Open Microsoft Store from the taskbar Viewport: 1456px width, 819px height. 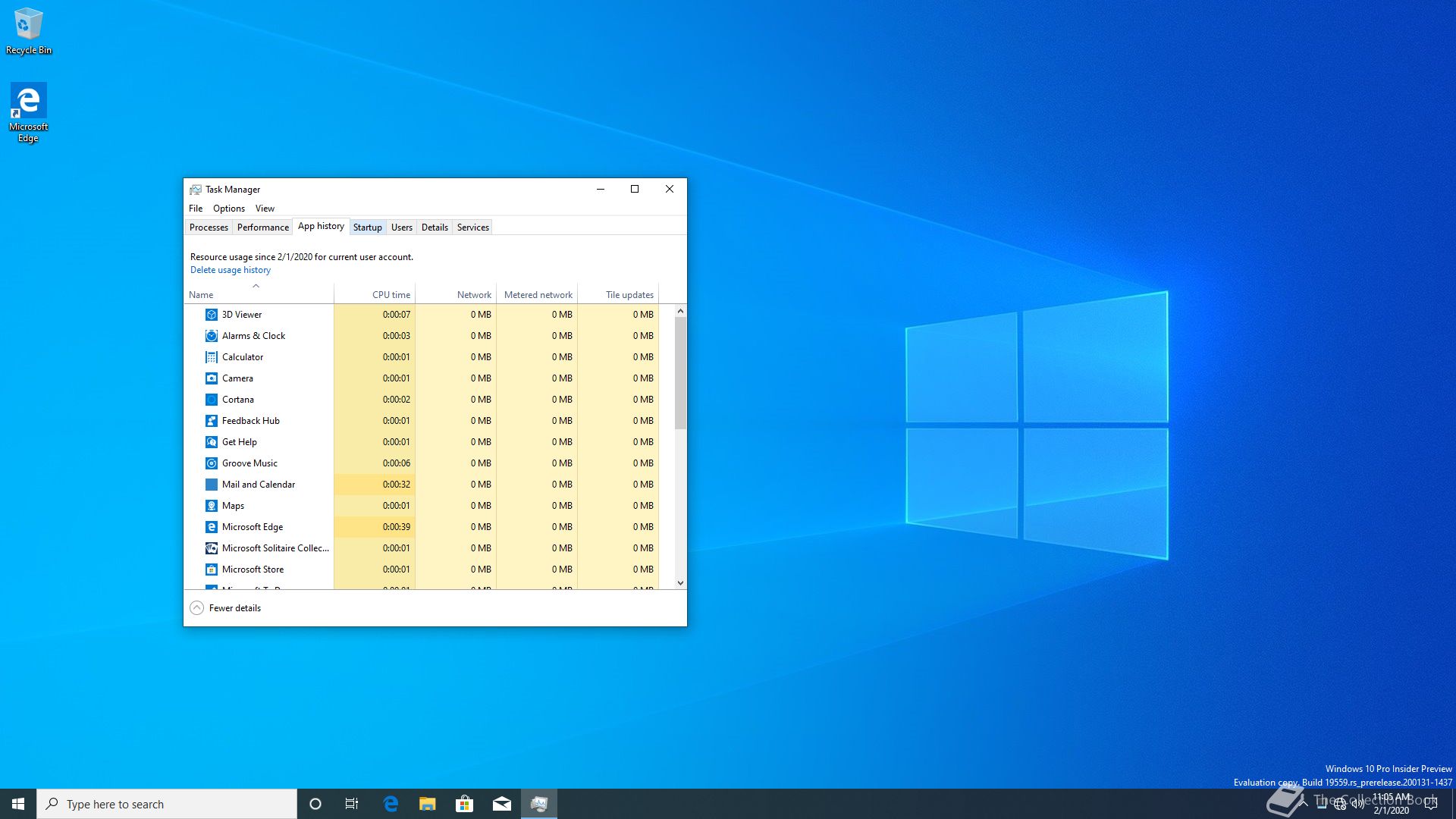[464, 804]
